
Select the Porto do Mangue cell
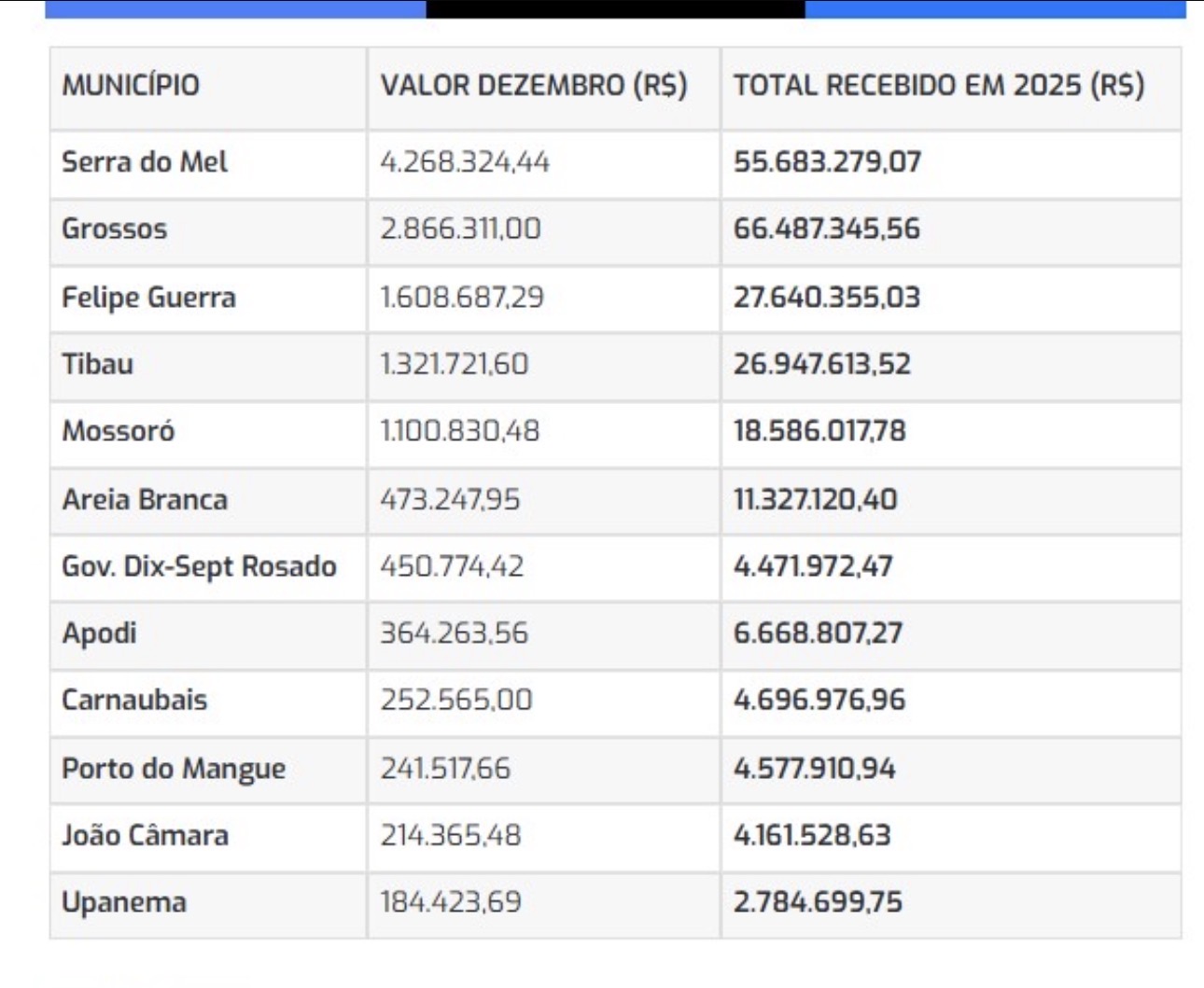[x=174, y=769]
